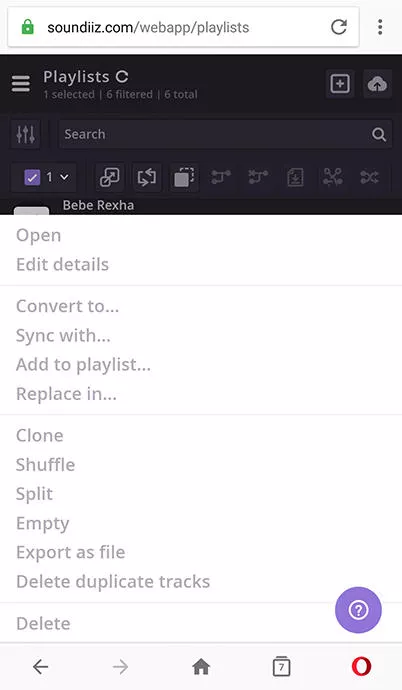Expand the selection count dropdown arrow
Viewport: 402px width, 690px height.
64,177
